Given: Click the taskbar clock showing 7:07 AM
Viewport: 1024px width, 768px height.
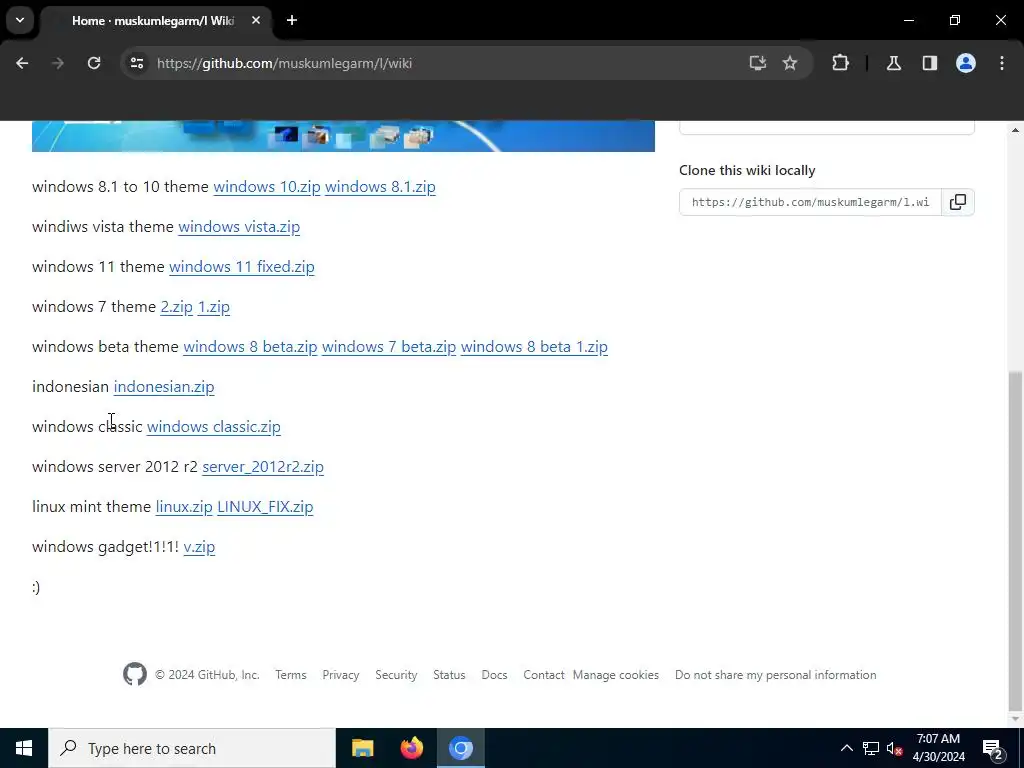Looking at the screenshot, I should (938, 748).
